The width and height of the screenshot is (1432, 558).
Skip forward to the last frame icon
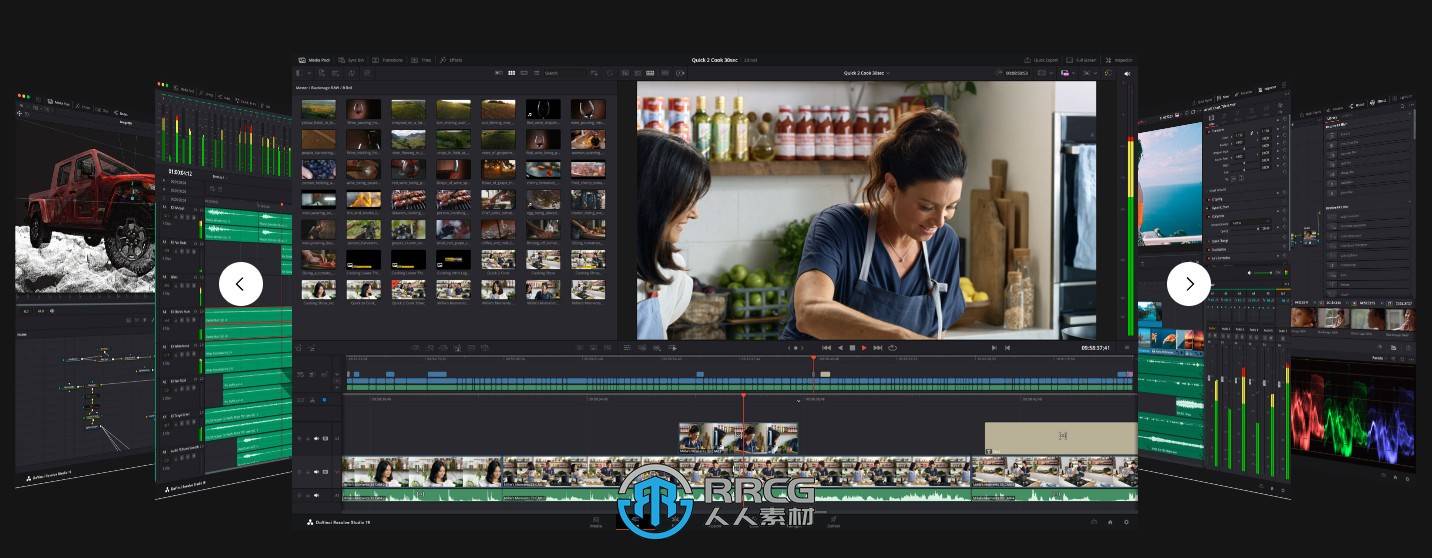click(877, 348)
